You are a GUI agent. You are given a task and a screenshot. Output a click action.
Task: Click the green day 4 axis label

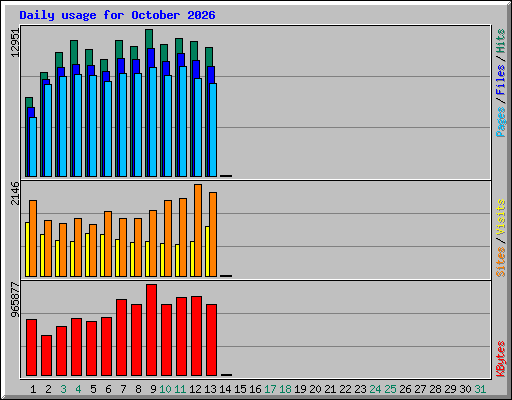pyautogui.click(x=78, y=389)
